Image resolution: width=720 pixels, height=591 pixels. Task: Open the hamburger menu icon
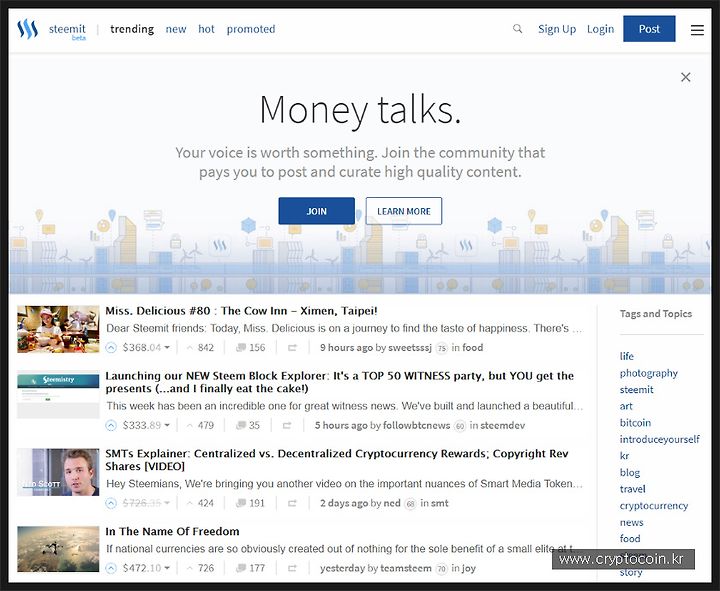tap(697, 30)
